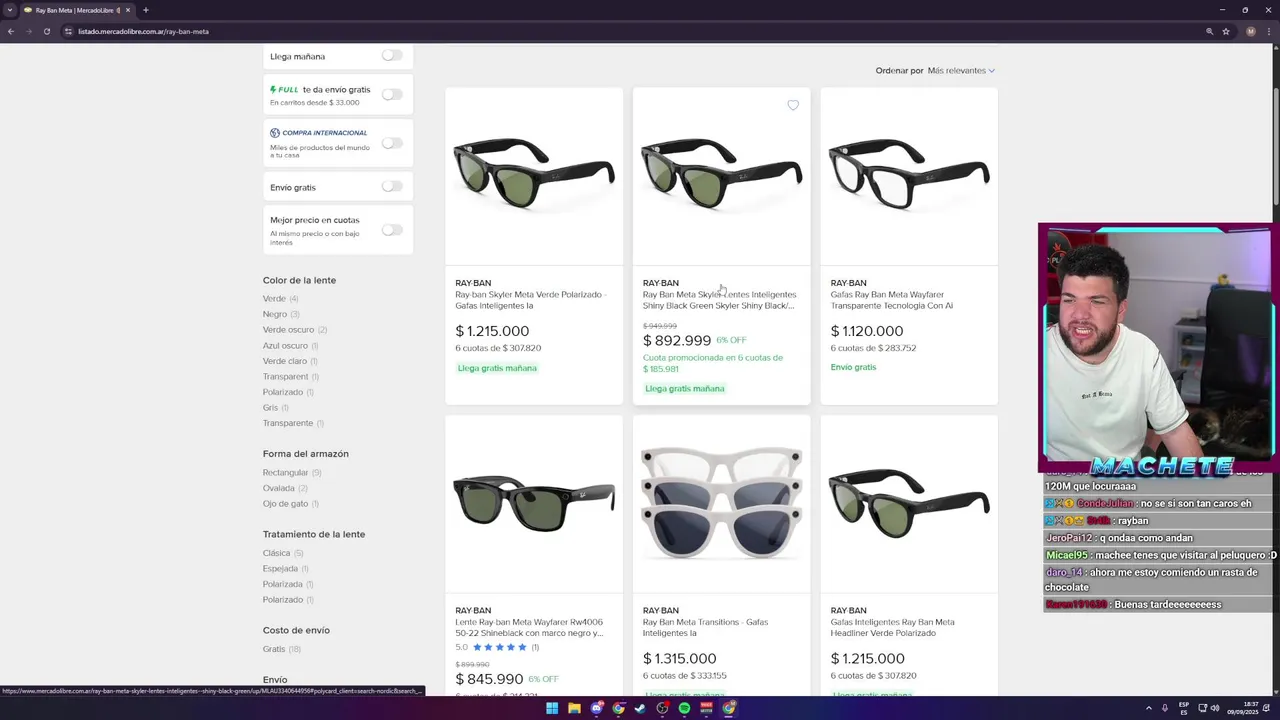1280x720 pixels.
Task: Open File Explorer from the taskbar
Action: pos(574,708)
